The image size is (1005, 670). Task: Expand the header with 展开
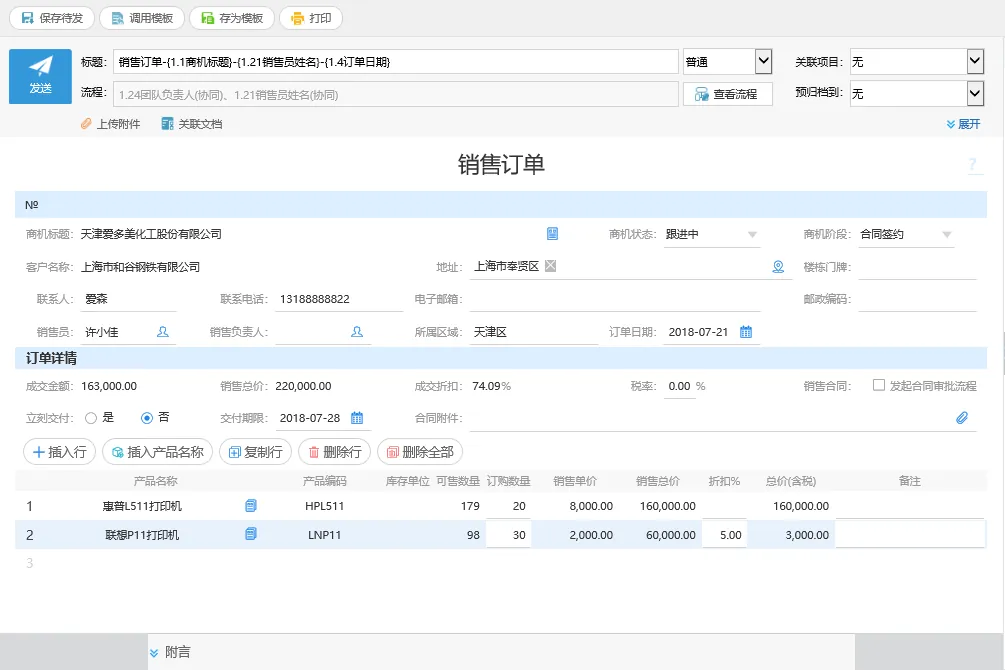tap(963, 124)
